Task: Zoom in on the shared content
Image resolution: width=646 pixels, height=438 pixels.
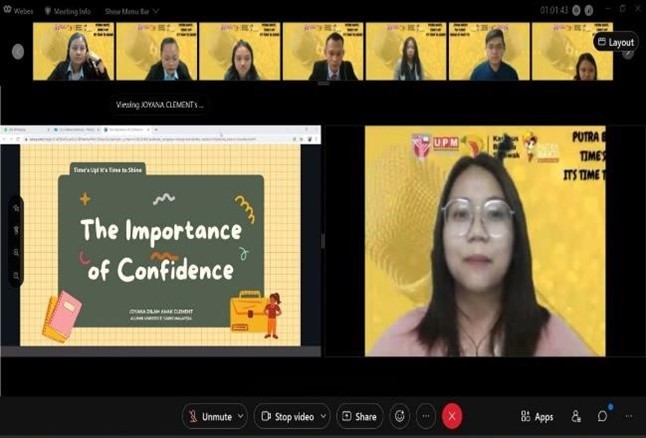Action: tap(16, 253)
